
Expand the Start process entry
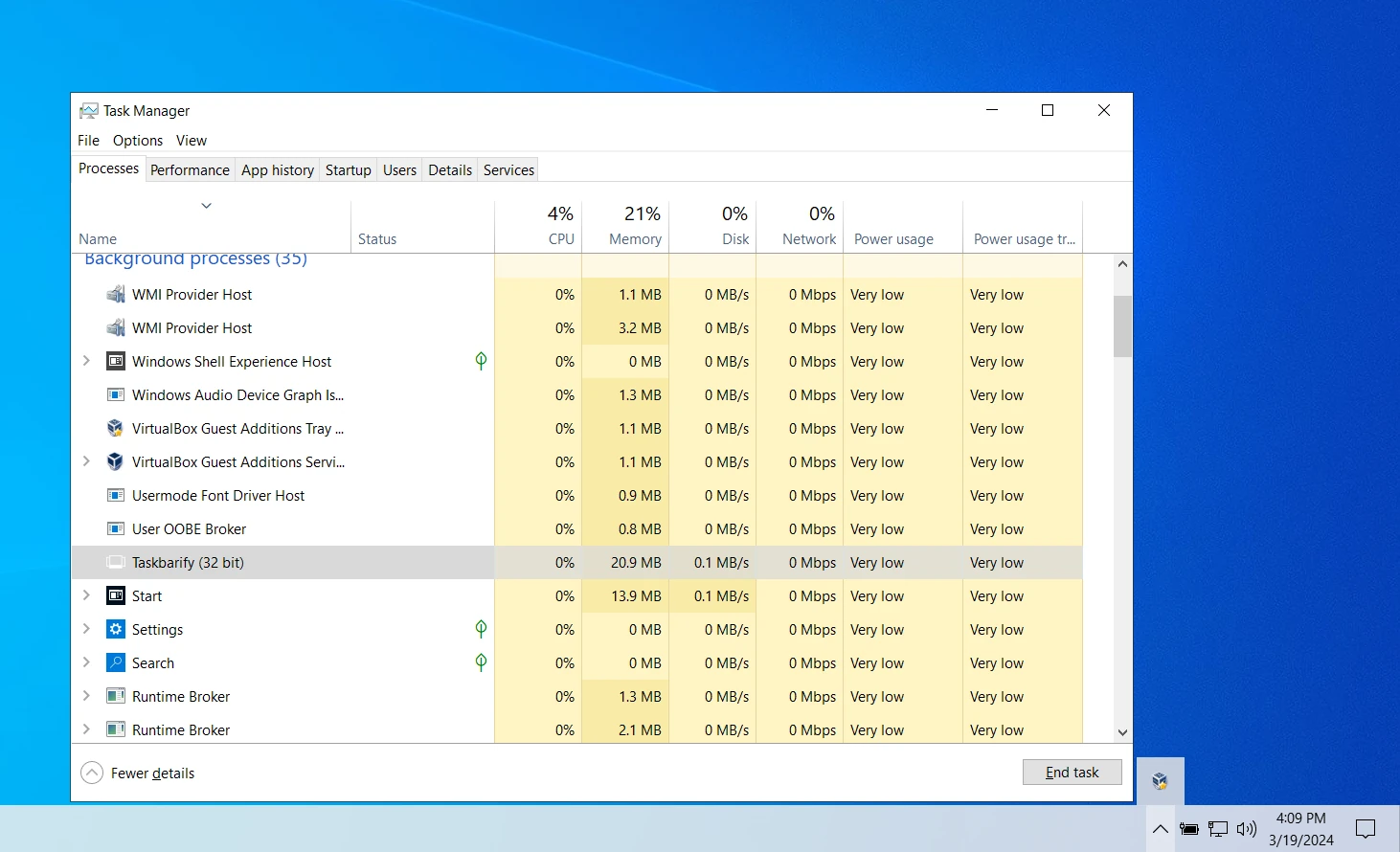click(86, 595)
